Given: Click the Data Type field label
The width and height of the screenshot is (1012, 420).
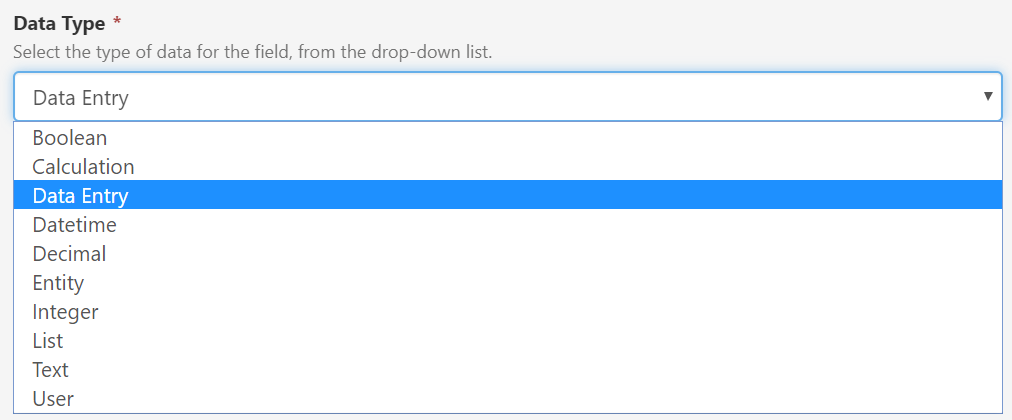Looking at the screenshot, I should (57, 22).
